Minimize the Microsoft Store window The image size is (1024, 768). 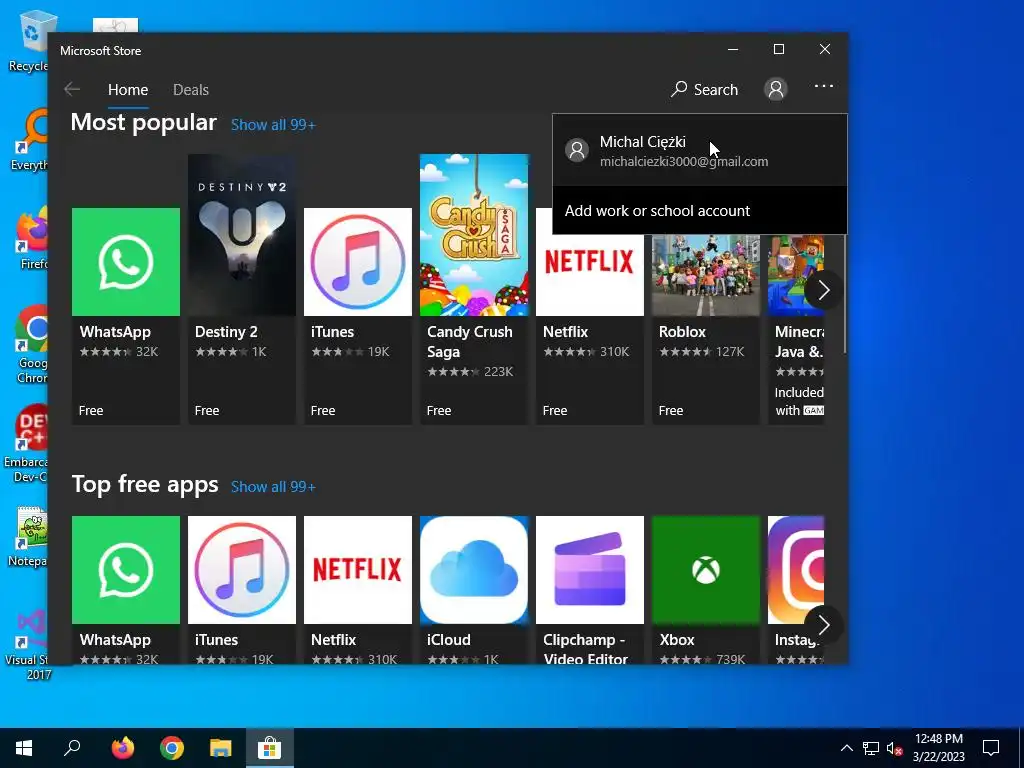pos(733,50)
